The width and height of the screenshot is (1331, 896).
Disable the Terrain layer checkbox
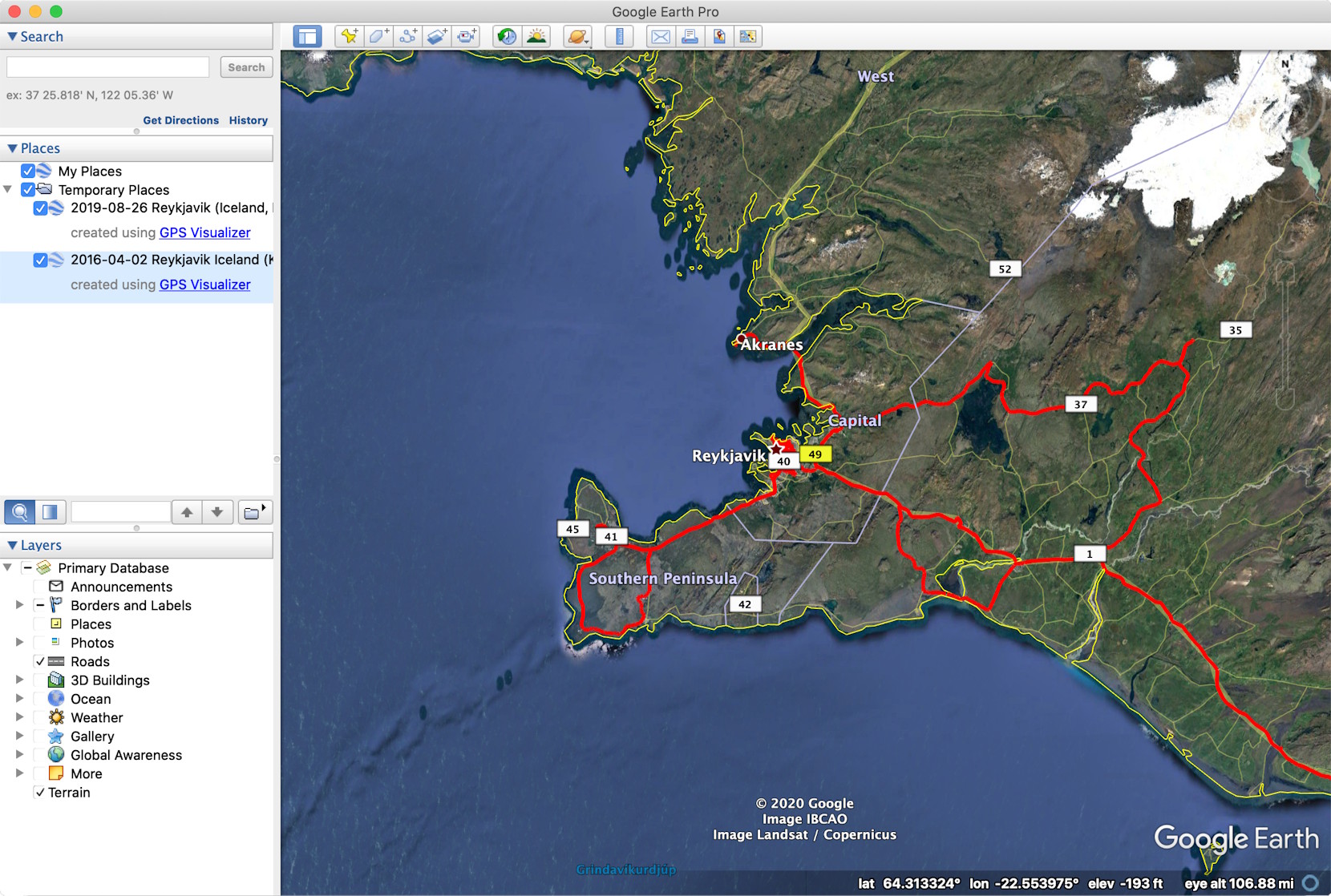[39, 792]
